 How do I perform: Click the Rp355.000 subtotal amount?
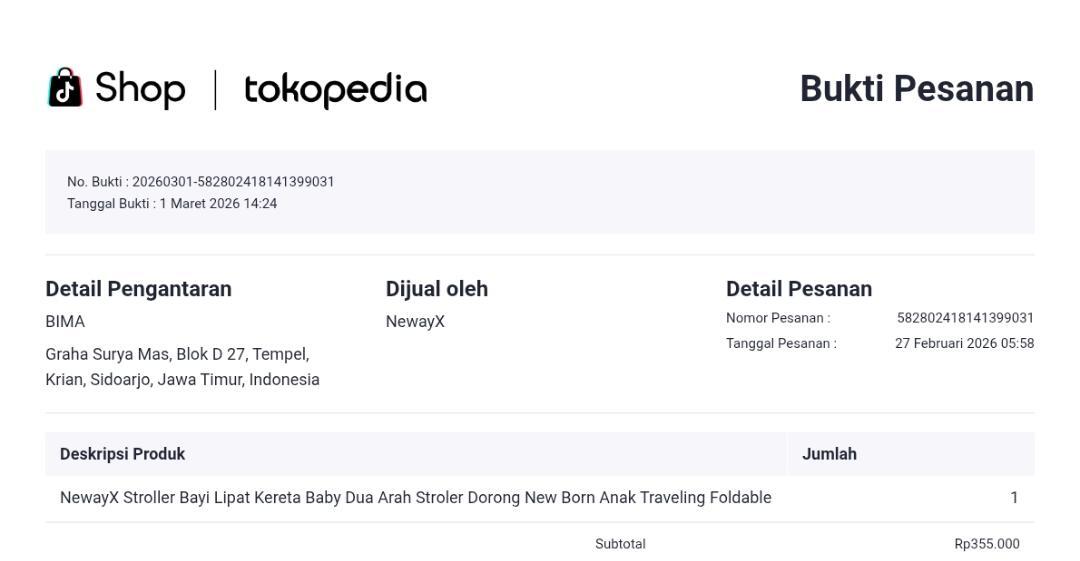[986, 544]
